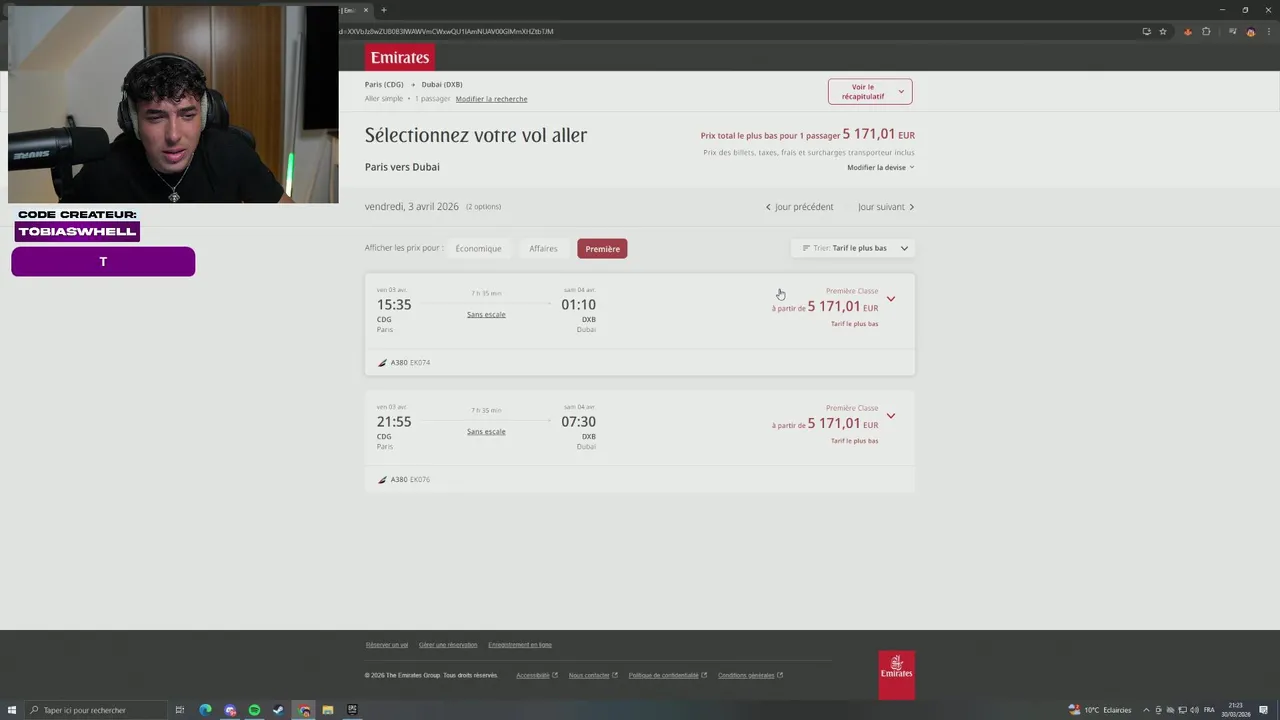
Task: Click the FRA language indicator
Action: (1210, 710)
